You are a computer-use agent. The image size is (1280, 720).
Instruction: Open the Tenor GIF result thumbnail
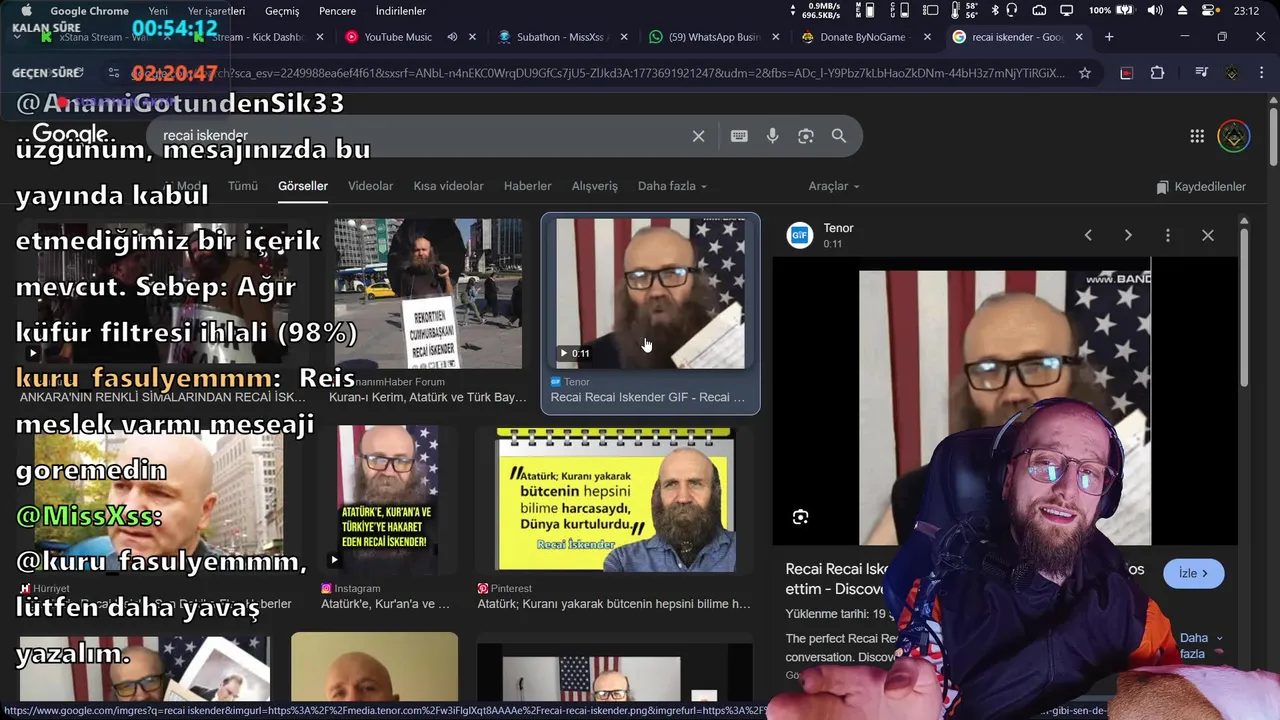pyautogui.click(x=650, y=293)
